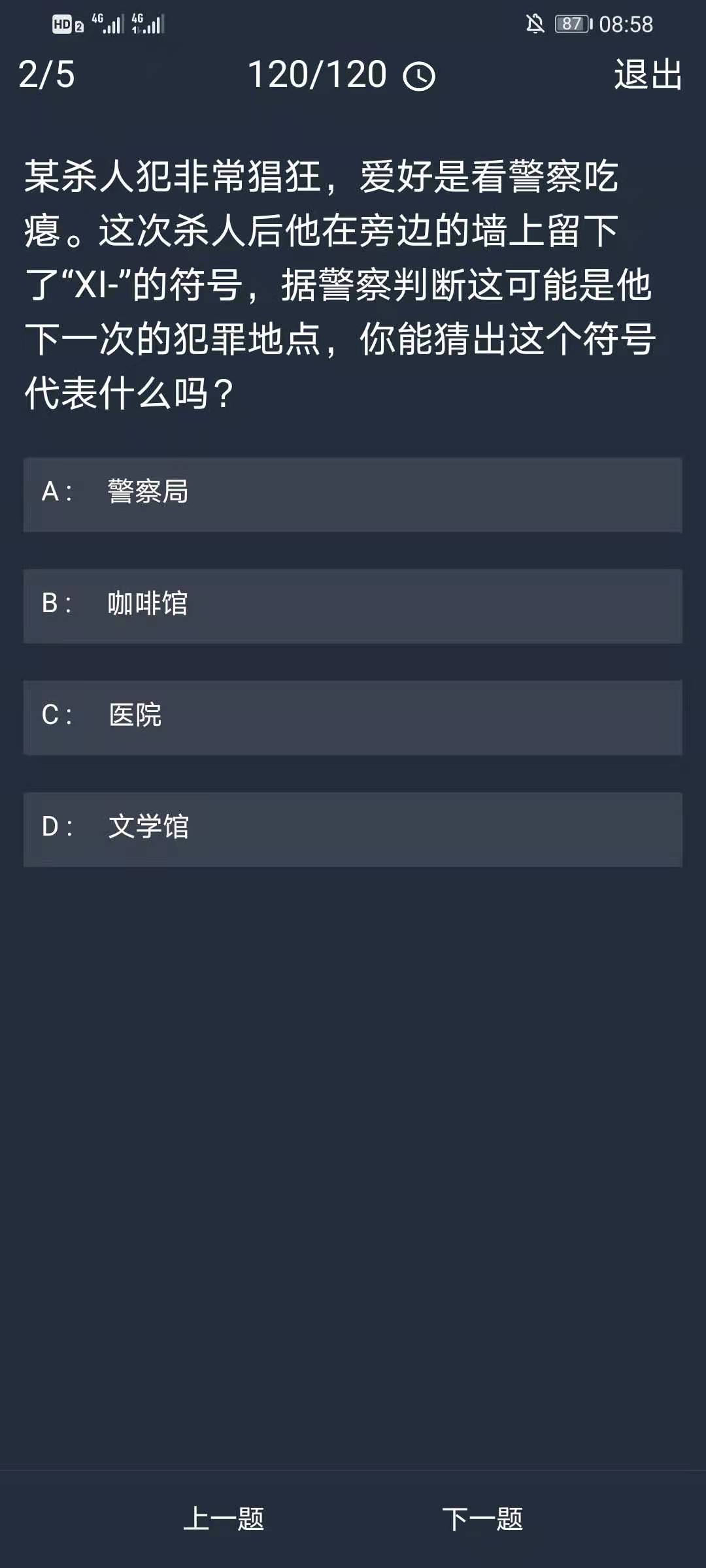
Task: Tap the second 4G signal strength icon
Action: 148,24
